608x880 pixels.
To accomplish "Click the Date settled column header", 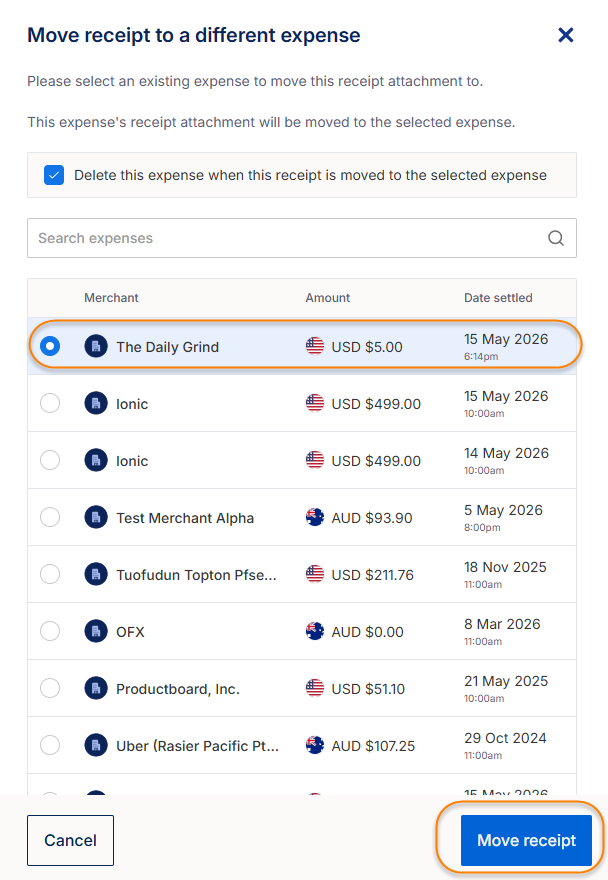I will [x=498, y=297].
